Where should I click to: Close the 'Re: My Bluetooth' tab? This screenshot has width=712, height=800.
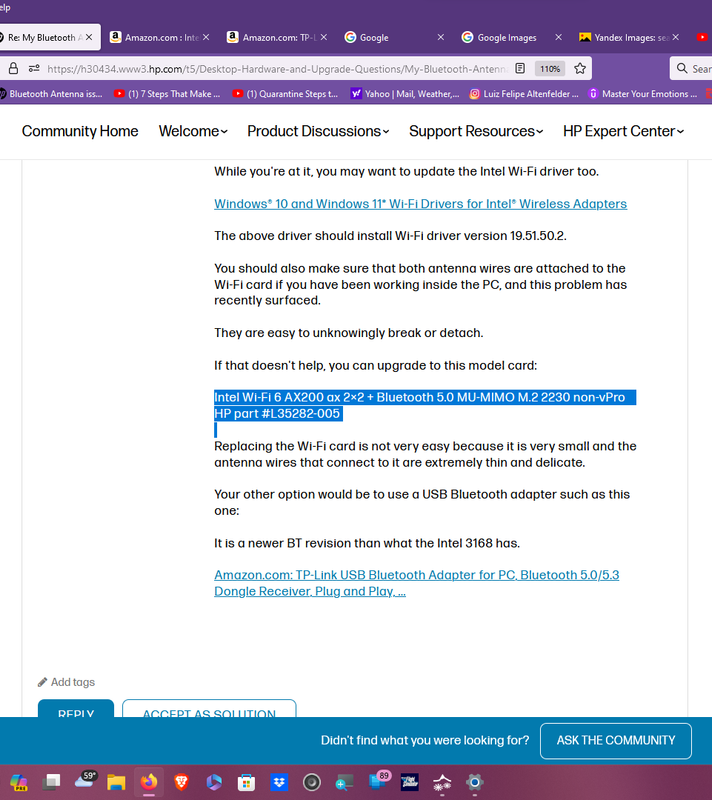pyautogui.click(x=89, y=37)
